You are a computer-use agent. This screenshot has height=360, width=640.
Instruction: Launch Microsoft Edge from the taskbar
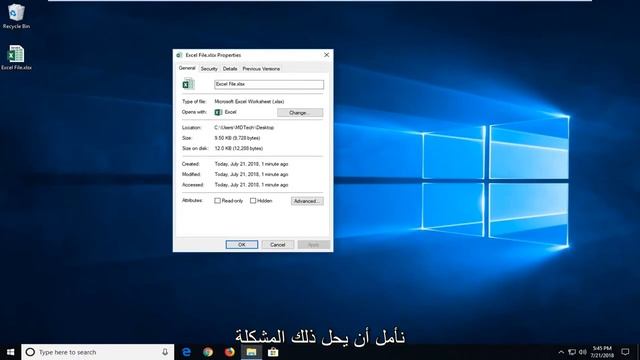tap(187, 352)
